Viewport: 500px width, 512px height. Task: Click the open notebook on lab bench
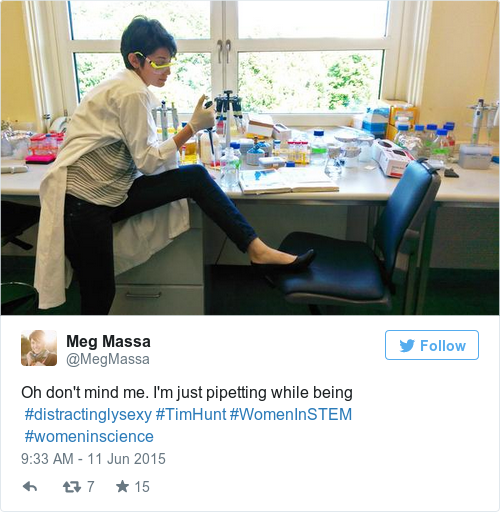pos(287,182)
